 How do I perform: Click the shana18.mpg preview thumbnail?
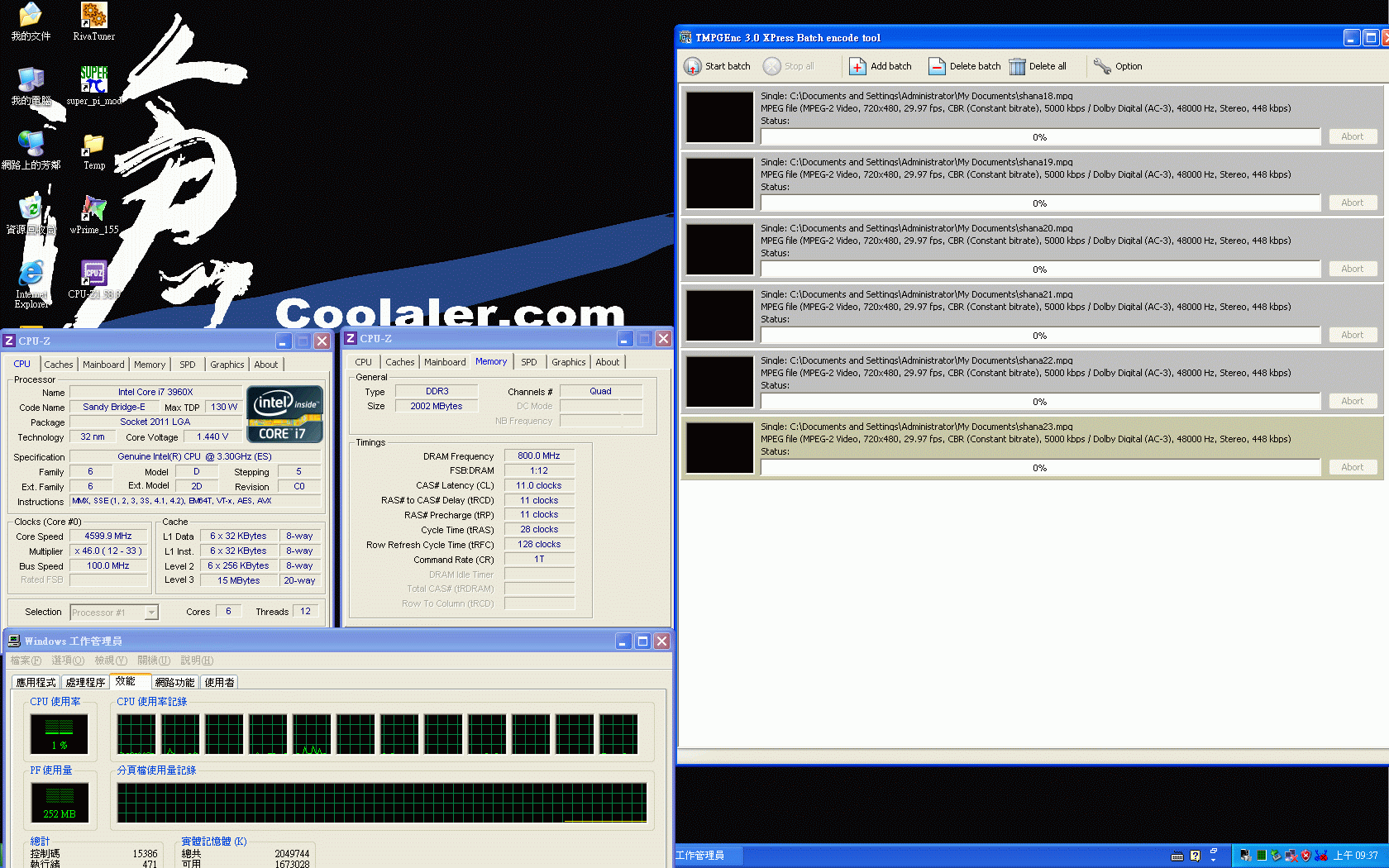click(720, 117)
